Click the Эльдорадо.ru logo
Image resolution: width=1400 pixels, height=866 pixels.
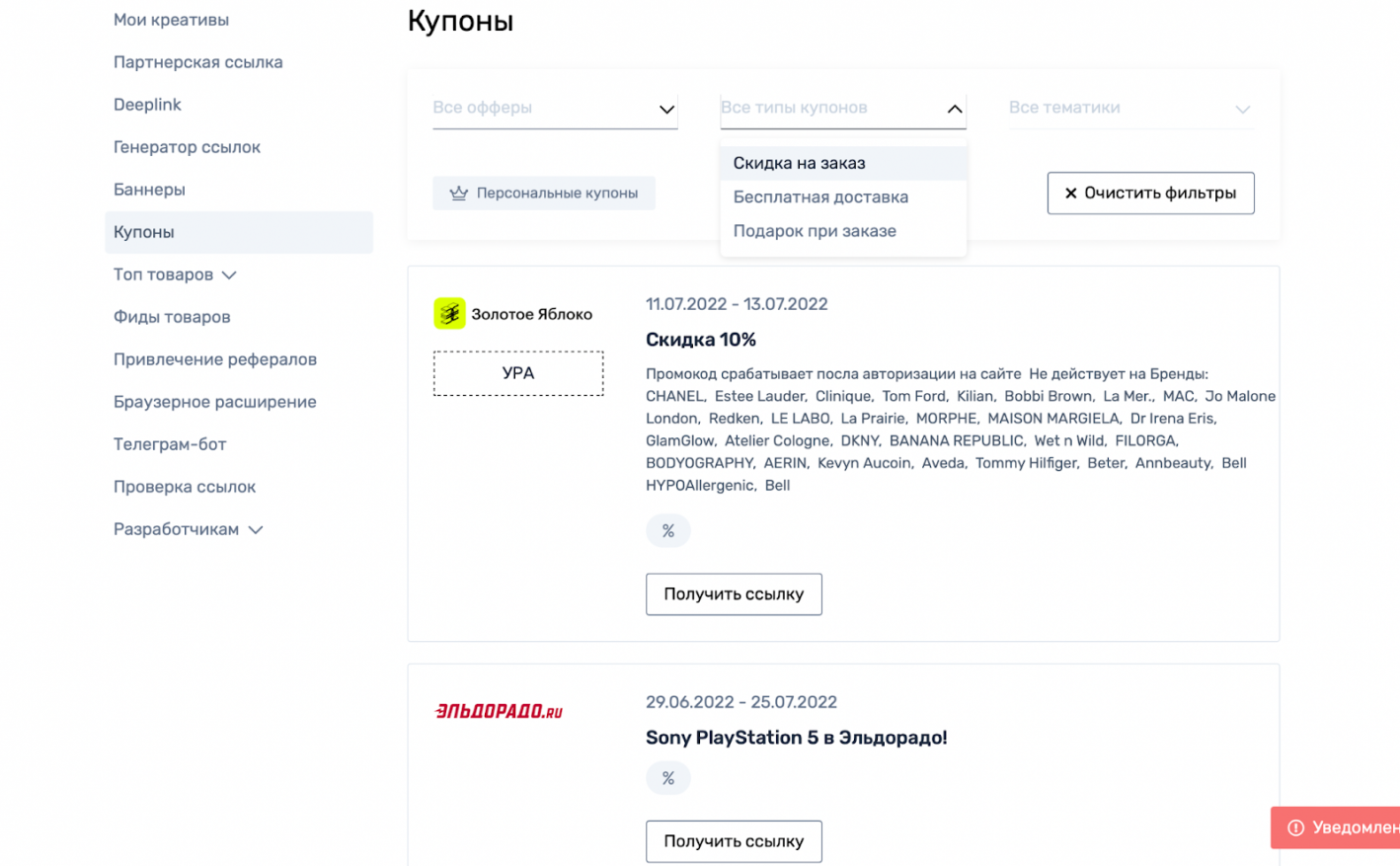click(x=499, y=711)
